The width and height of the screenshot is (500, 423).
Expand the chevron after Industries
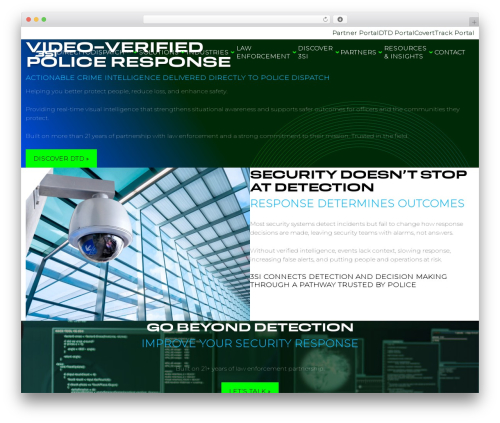click(232, 52)
